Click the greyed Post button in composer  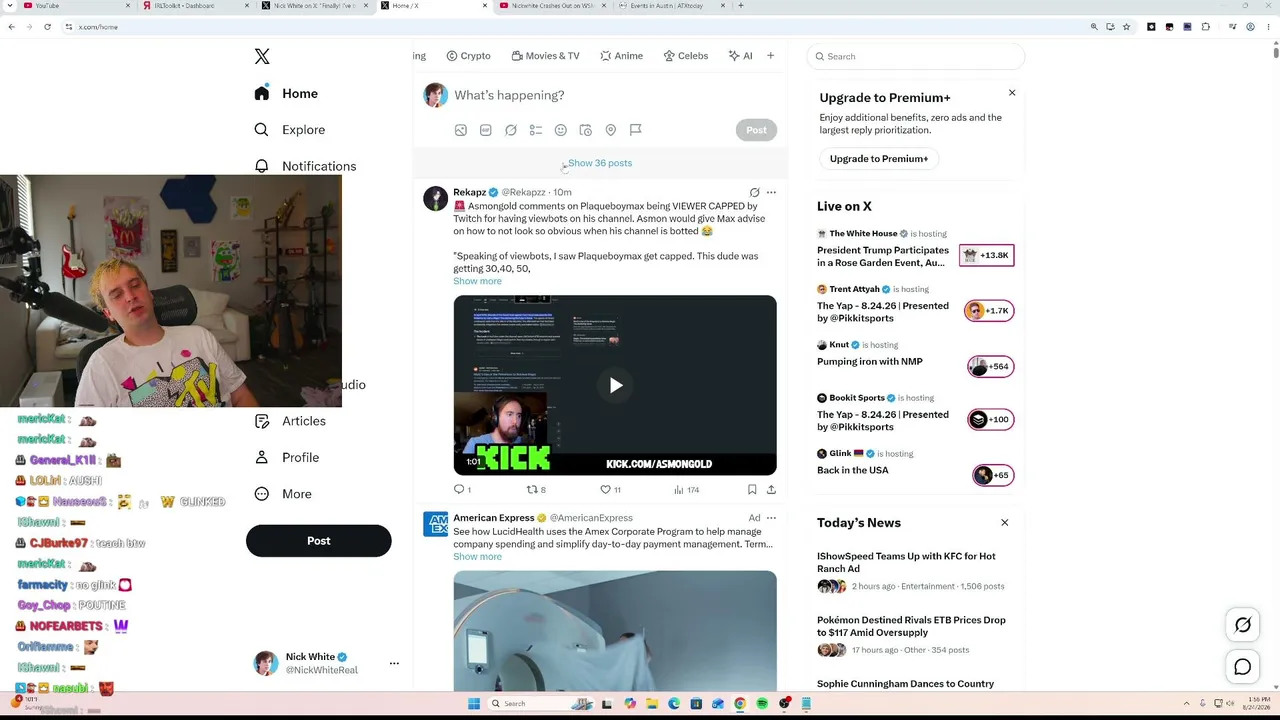756,130
